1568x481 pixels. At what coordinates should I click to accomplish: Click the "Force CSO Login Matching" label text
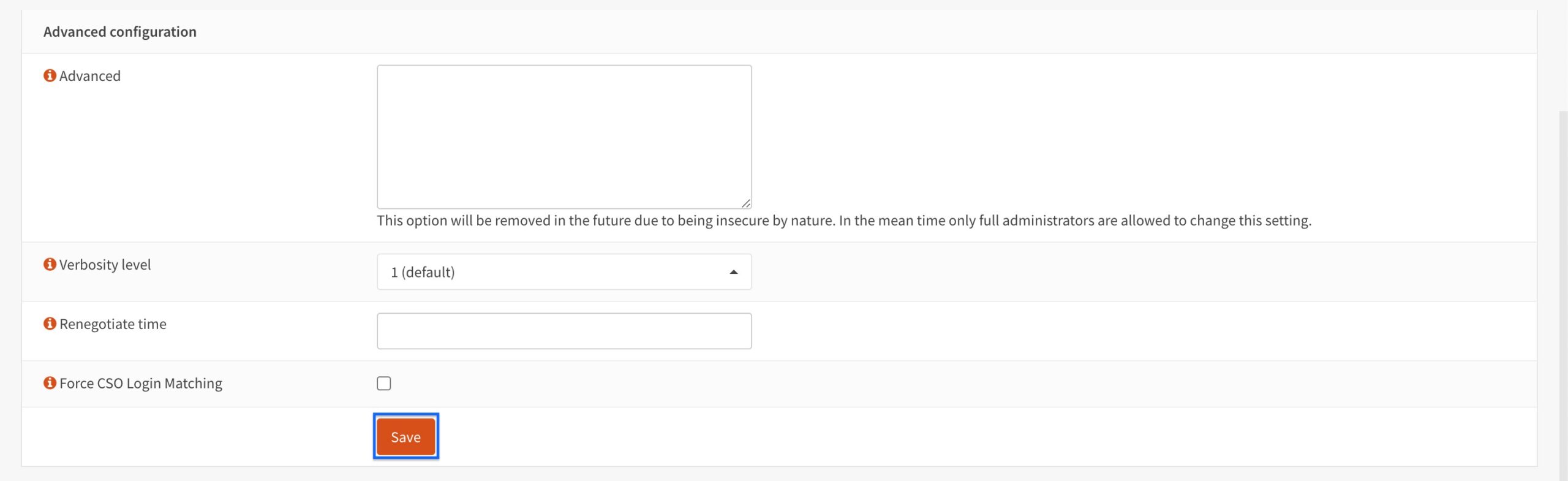(x=141, y=384)
